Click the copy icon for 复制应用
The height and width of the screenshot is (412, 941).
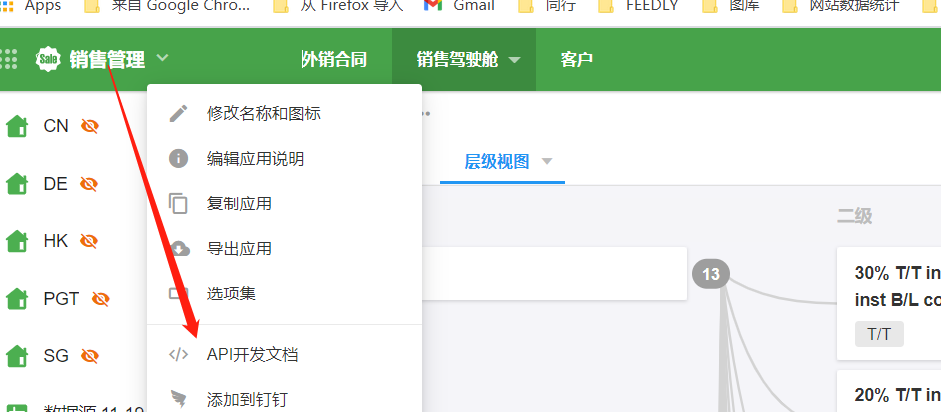point(179,204)
